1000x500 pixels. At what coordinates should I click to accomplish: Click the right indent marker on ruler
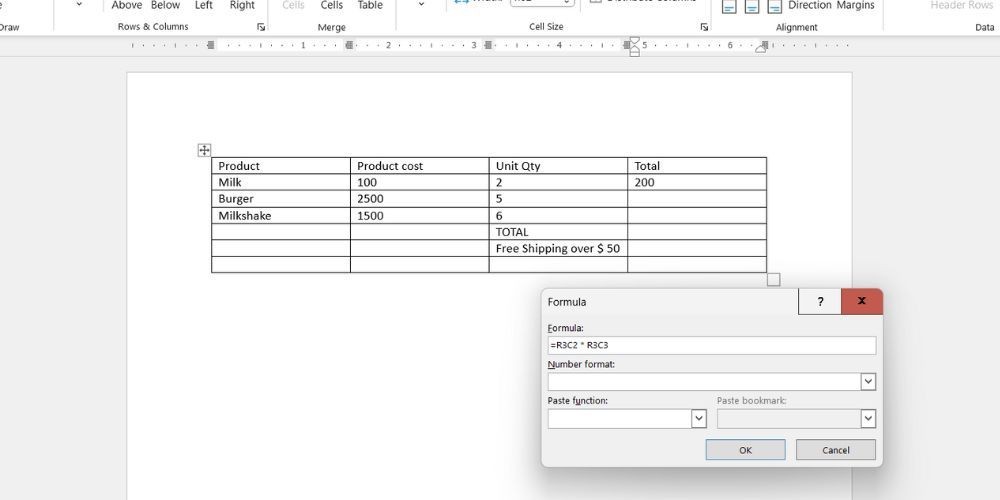[761, 48]
